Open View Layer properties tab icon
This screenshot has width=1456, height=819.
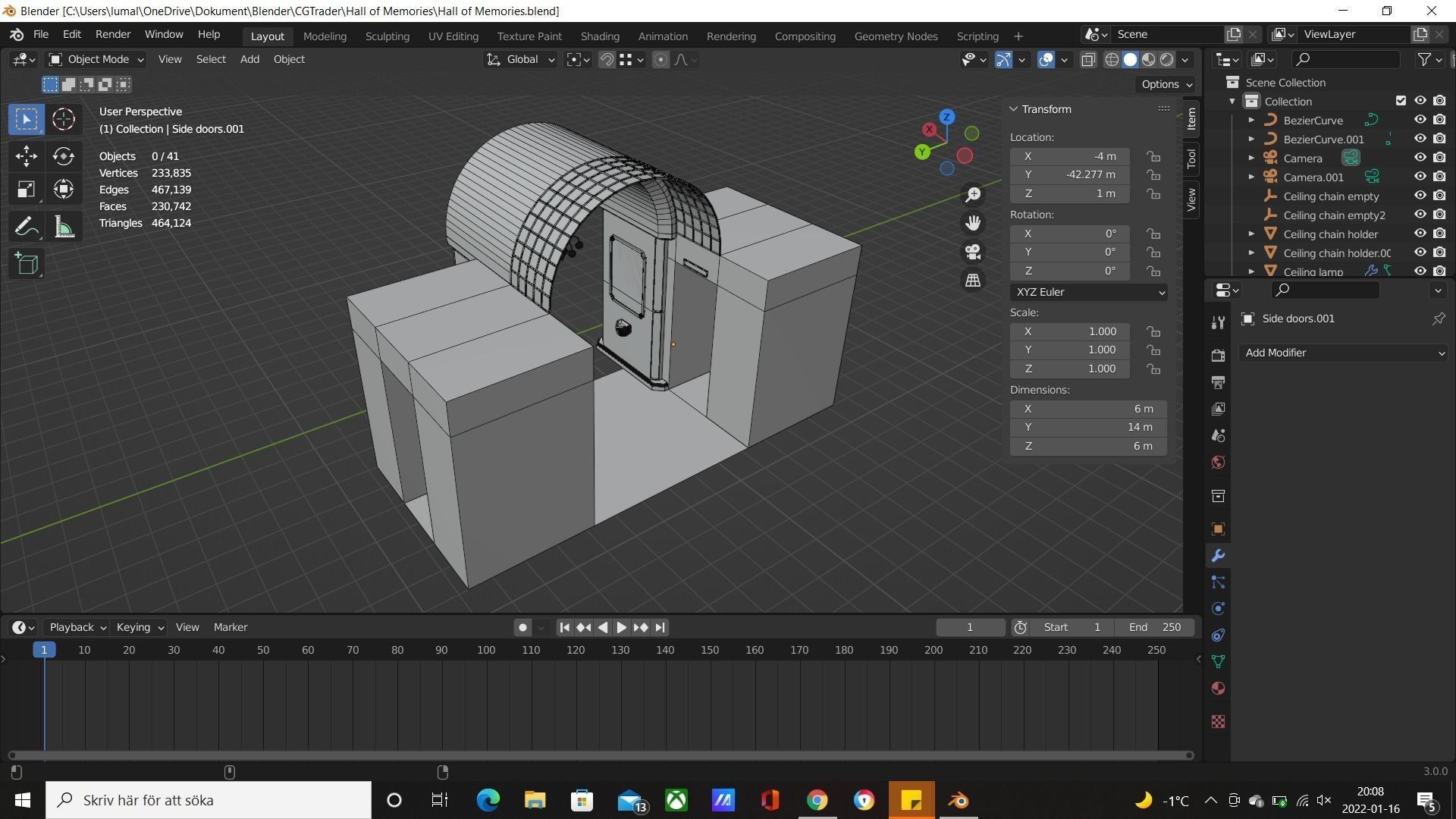1218,409
